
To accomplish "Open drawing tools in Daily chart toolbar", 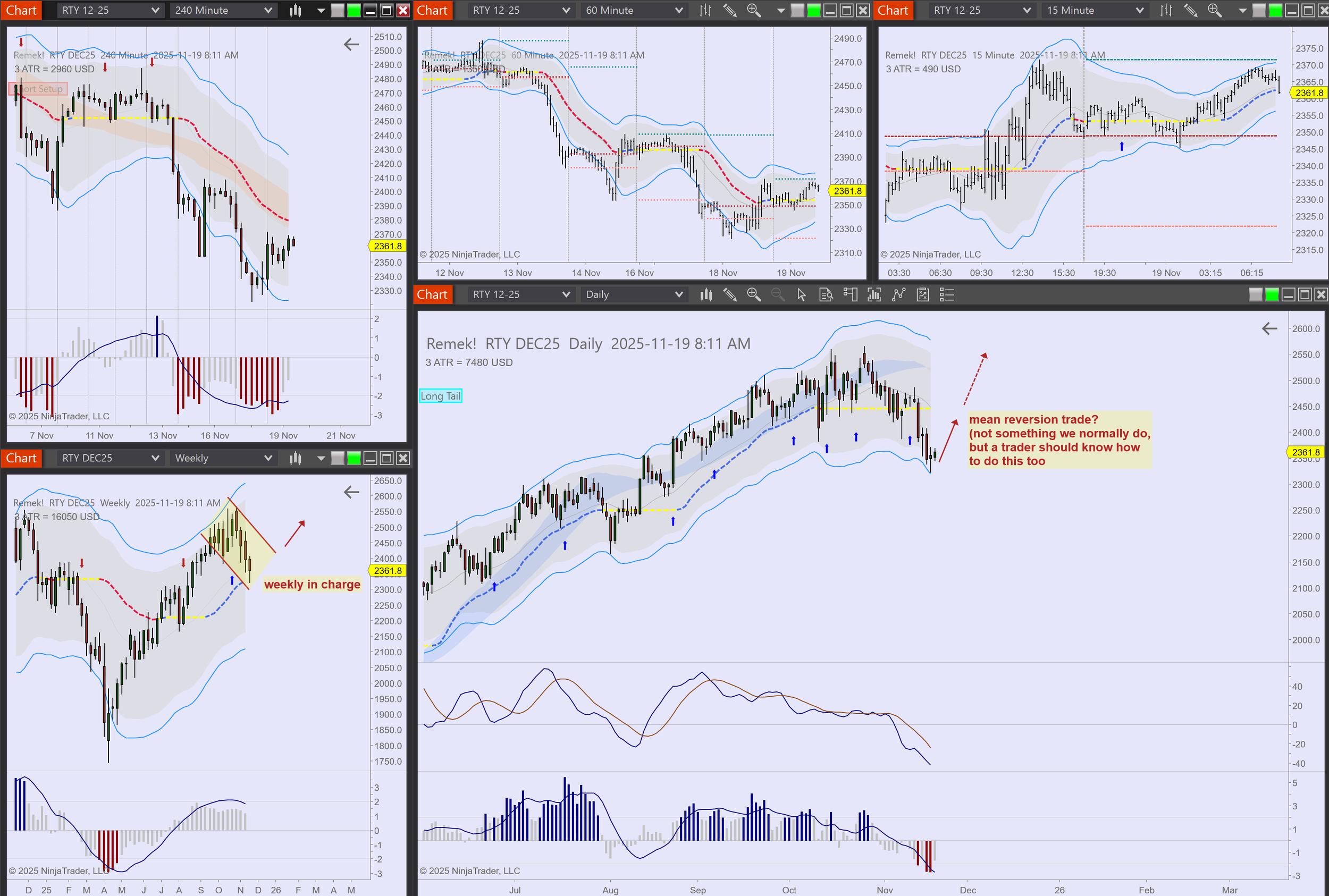I will 729,295.
